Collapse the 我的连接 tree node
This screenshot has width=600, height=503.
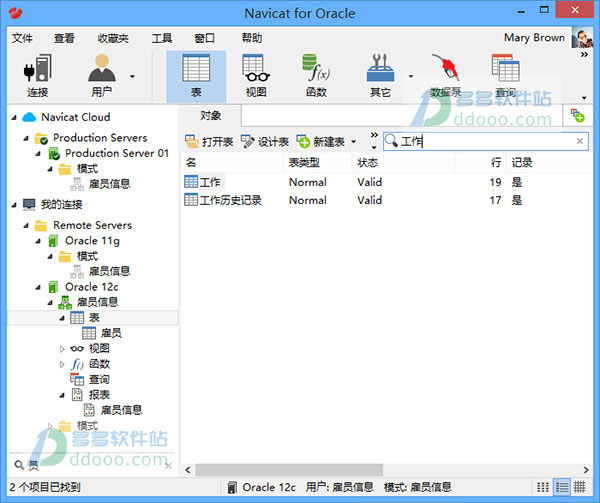[x=14, y=205]
